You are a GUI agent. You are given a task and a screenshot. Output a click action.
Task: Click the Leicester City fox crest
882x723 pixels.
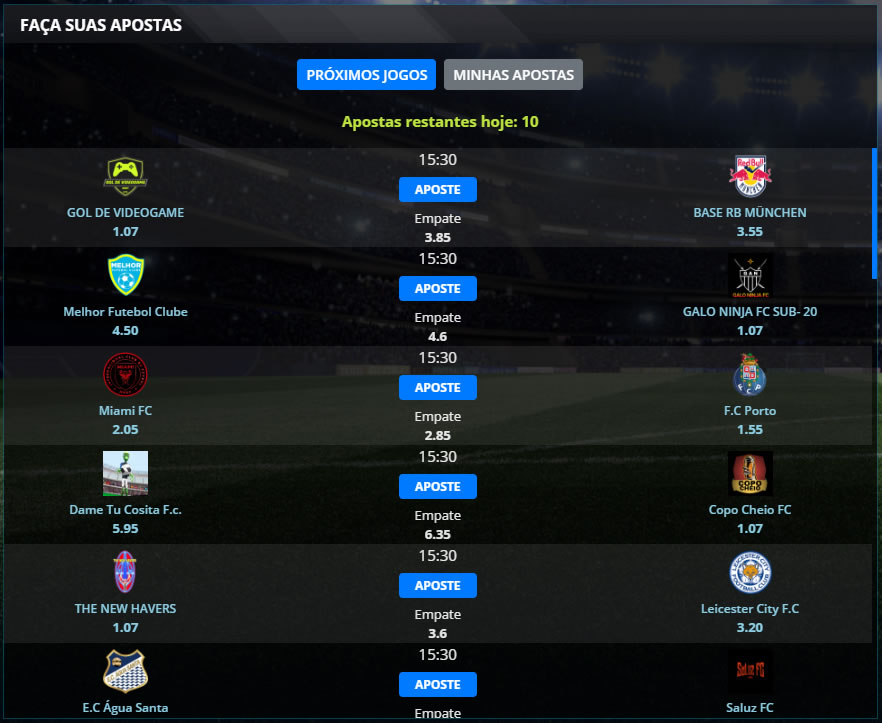click(x=750, y=572)
